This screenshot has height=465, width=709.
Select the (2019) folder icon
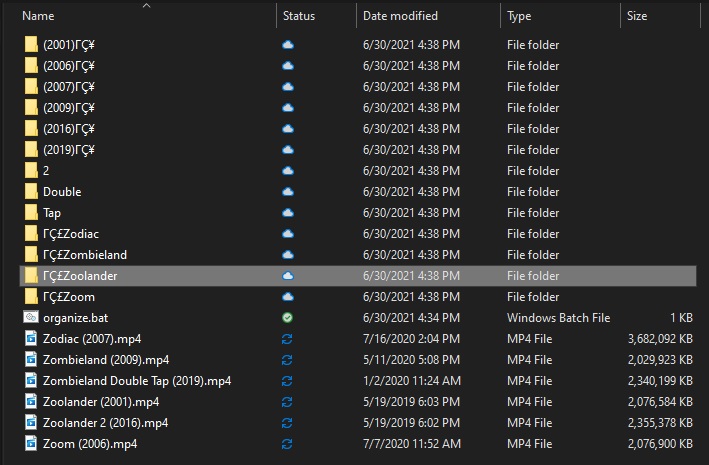[31, 150]
